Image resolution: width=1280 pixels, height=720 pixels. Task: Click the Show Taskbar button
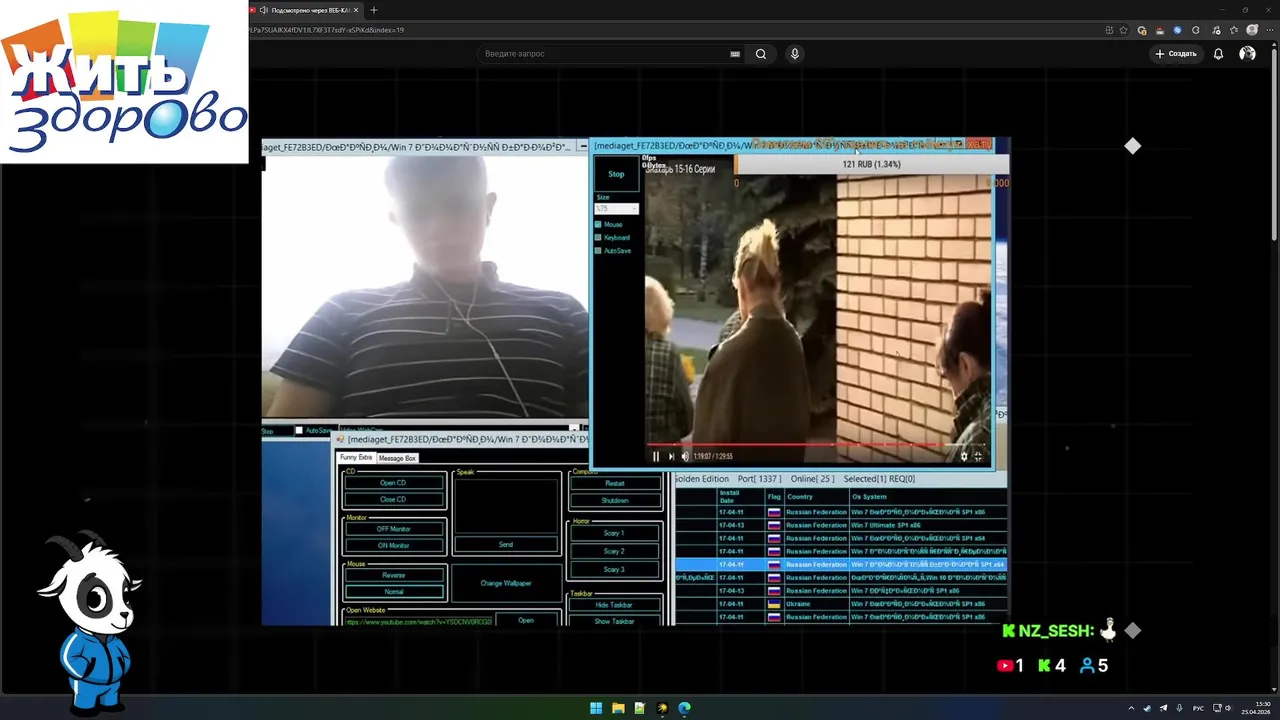coord(614,621)
